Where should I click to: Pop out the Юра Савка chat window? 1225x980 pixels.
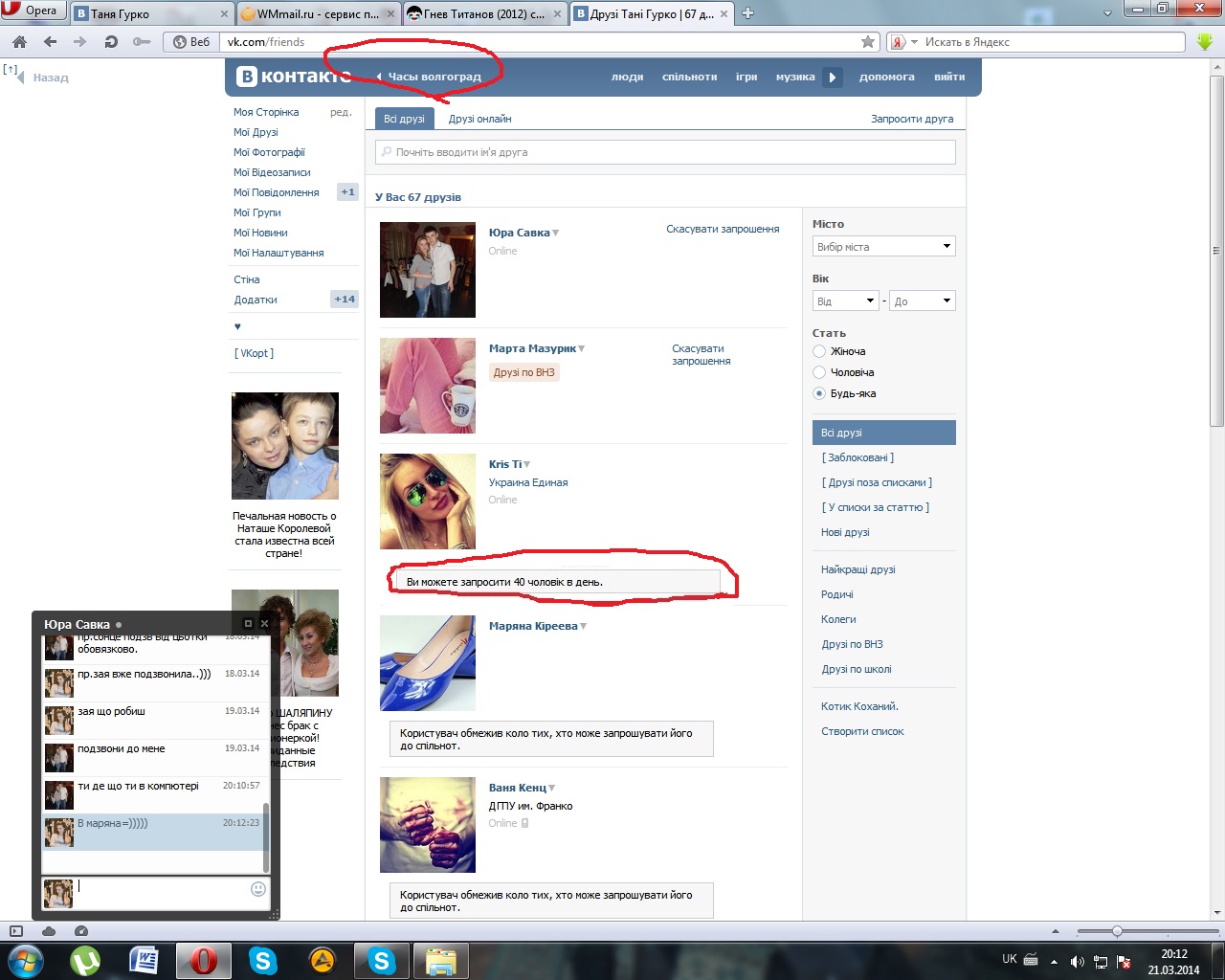pyautogui.click(x=248, y=624)
